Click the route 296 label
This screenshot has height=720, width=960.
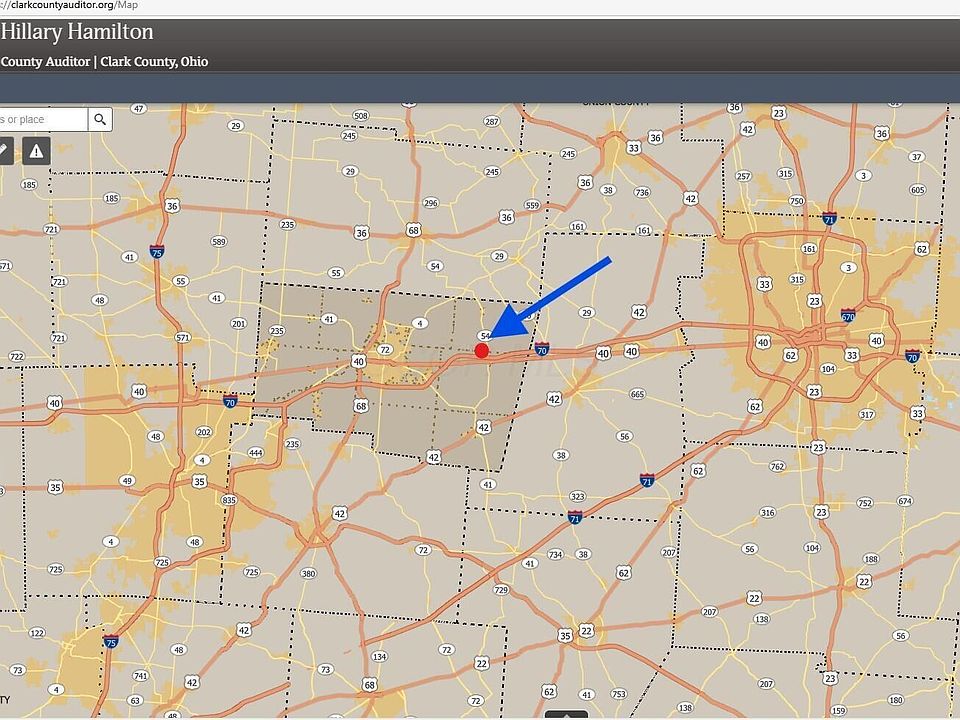(431, 203)
